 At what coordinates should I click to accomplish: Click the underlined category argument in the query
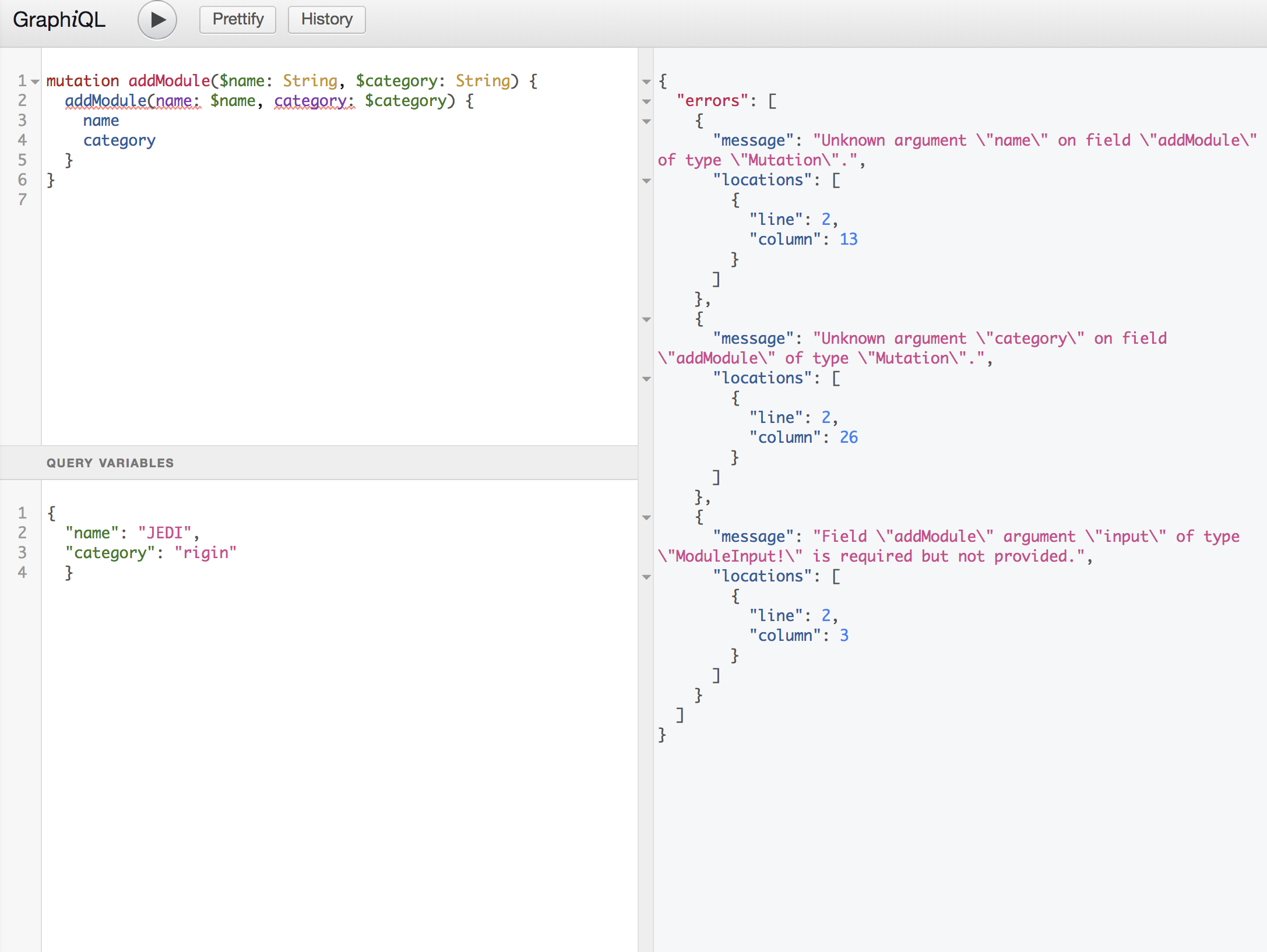pos(311,101)
